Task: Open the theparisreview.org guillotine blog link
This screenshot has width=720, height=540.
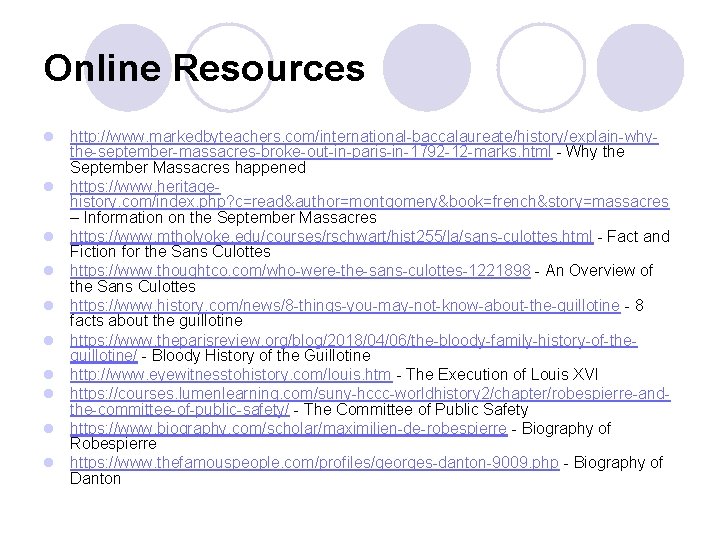Action: [354, 348]
